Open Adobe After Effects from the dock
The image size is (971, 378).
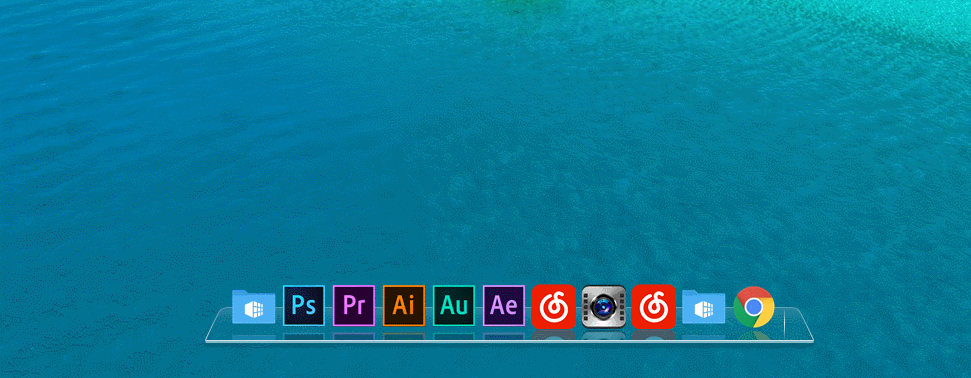504,305
